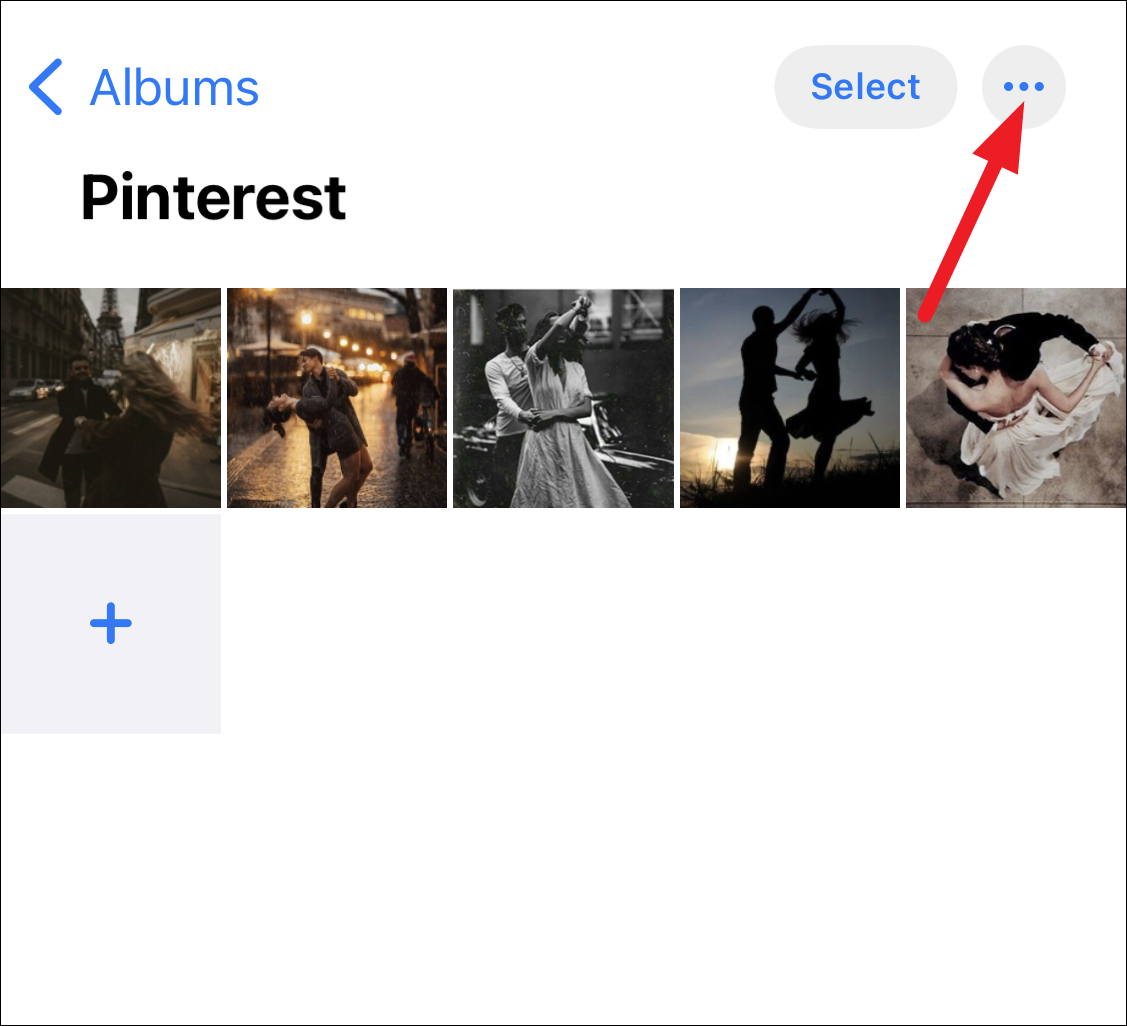Tap the photo showing the setting sun
Screen dimensions: 1127x1026
click(x=790, y=398)
